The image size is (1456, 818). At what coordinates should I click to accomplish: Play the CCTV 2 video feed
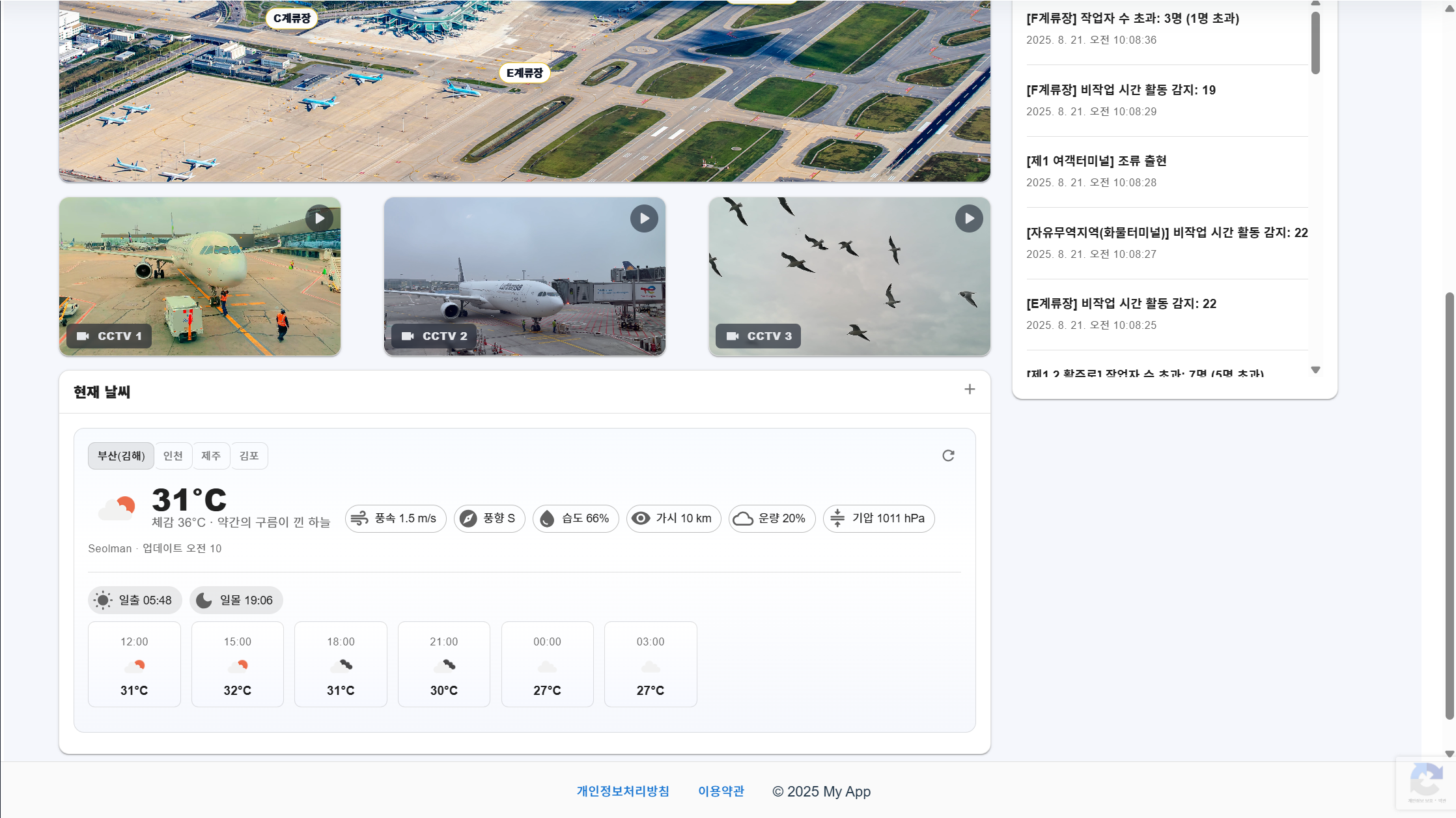click(644, 219)
